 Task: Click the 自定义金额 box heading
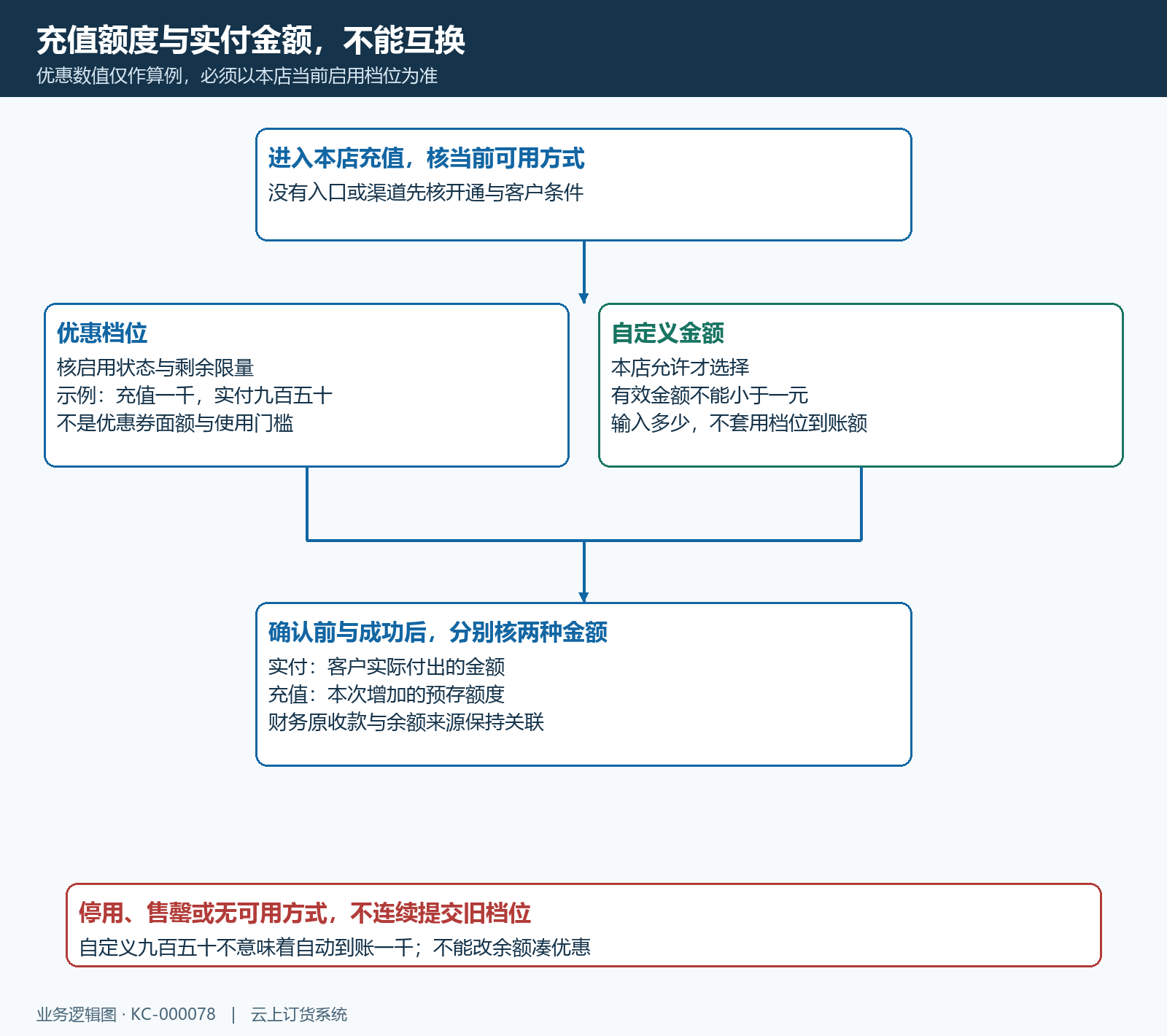pyautogui.click(x=667, y=333)
